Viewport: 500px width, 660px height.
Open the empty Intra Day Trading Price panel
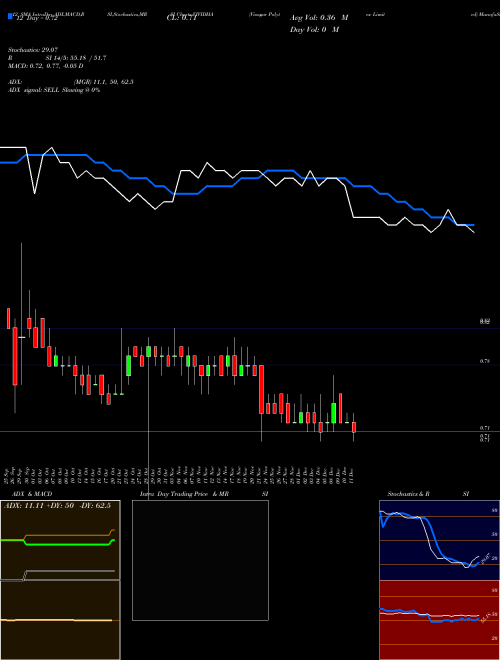click(200, 560)
